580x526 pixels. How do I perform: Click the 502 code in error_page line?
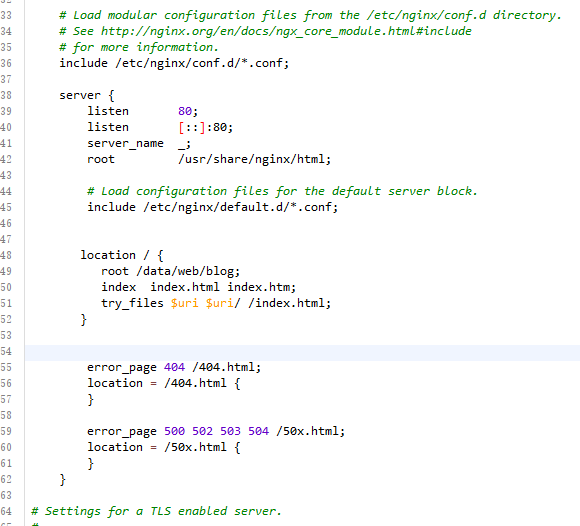point(202,431)
